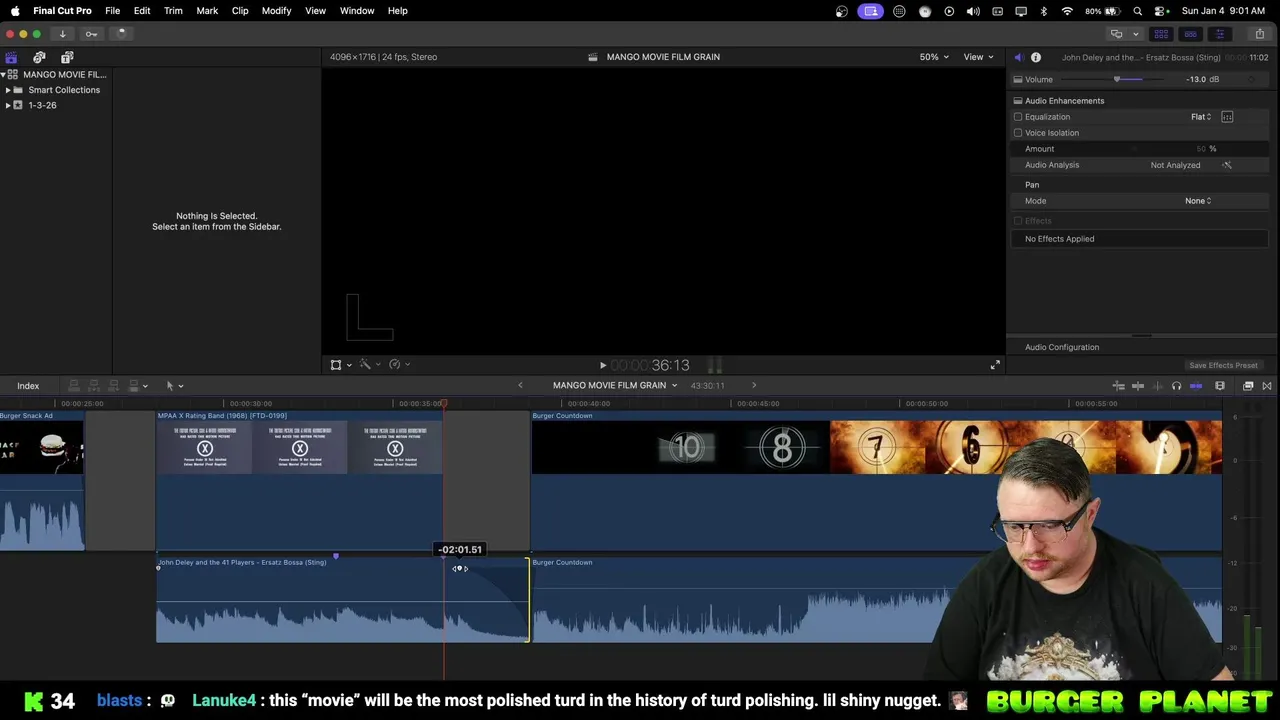The height and width of the screenshot is (720, 1280).
Task: Show the Photos and Audio sidebar icon
Action: [39, 57]
